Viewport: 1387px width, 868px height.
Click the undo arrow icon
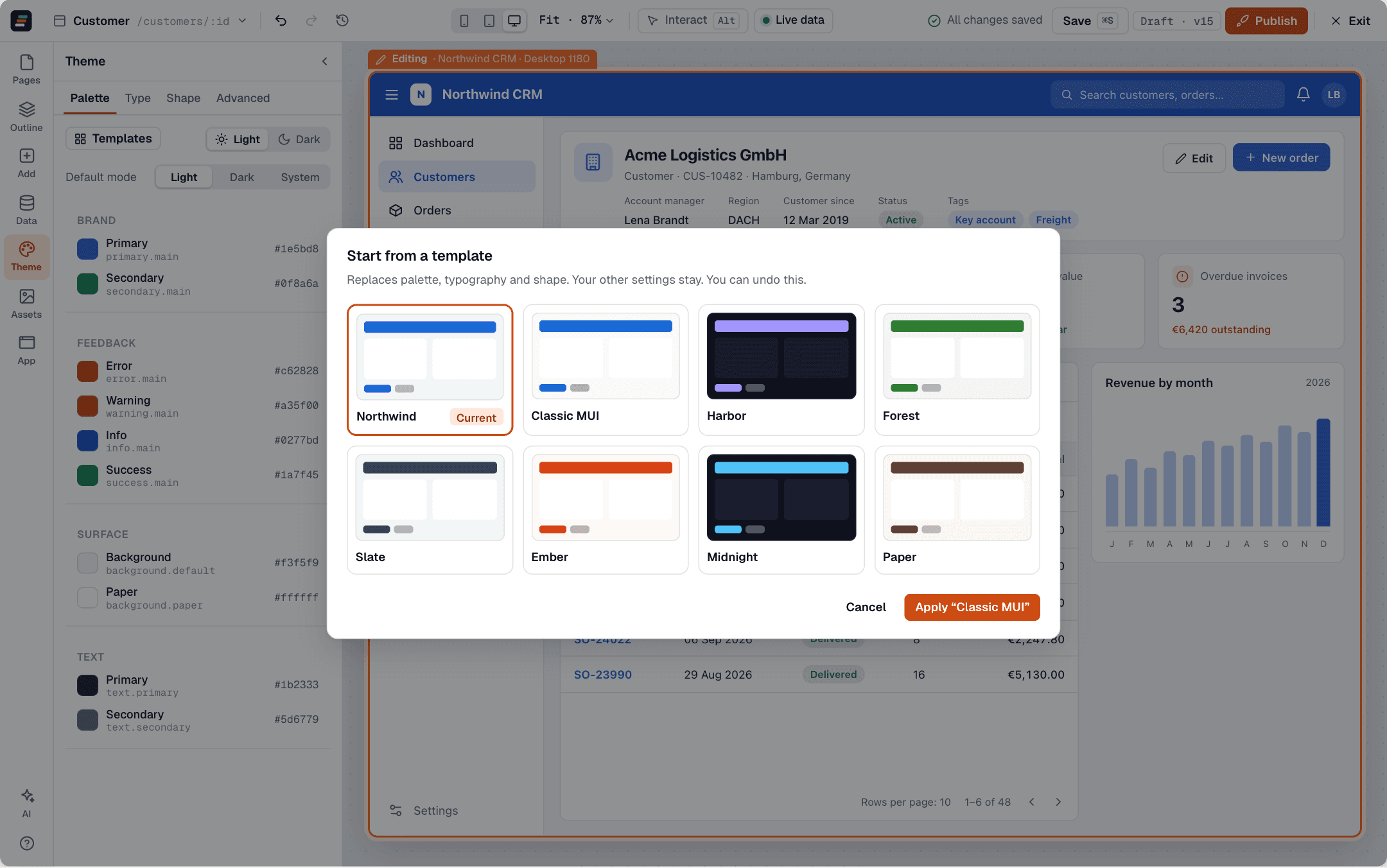(281, 21)
